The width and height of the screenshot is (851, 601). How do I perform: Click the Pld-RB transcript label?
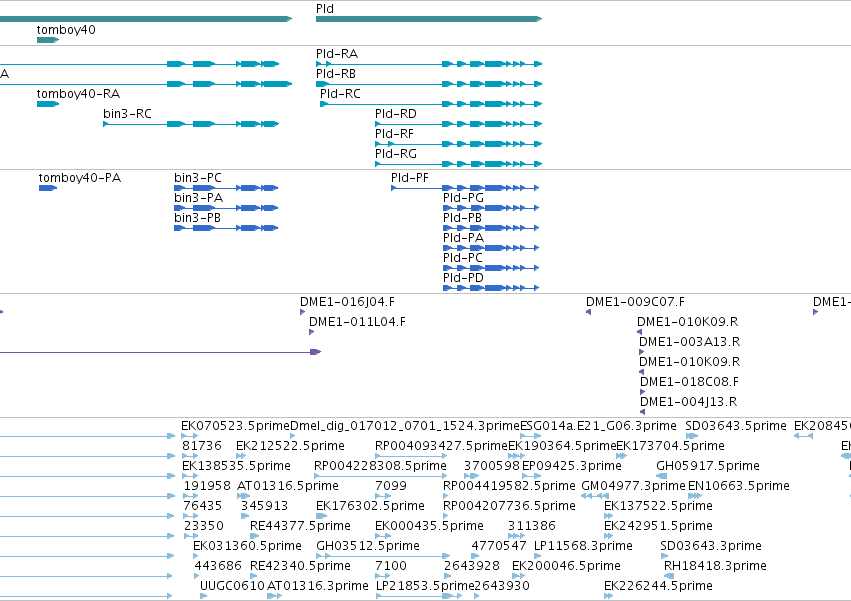coord(335,74)
